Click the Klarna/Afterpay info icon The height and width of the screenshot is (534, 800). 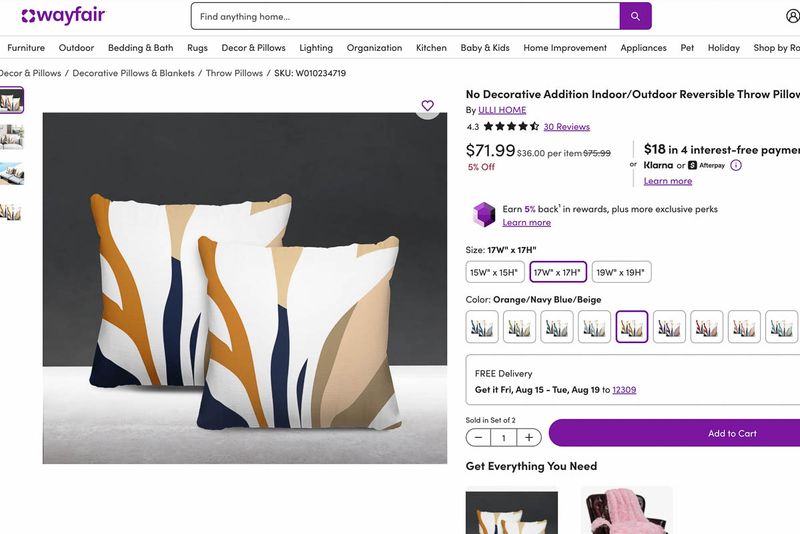[736, 165]
